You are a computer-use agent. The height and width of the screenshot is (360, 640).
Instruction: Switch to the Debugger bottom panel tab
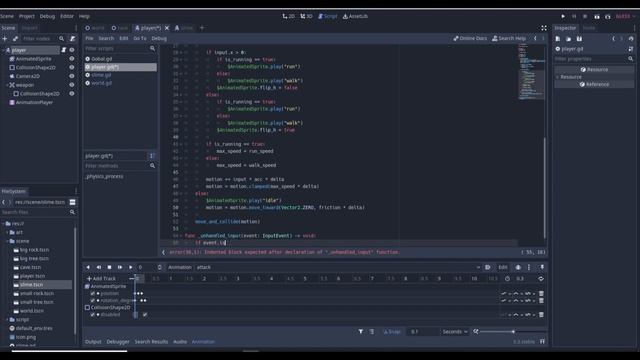point(118,342)
